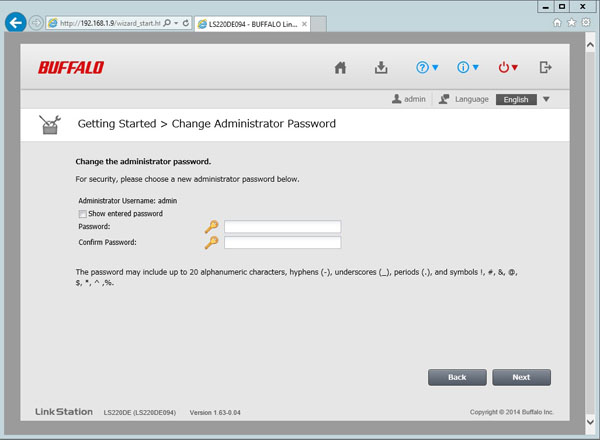This screenshot has width=600, height=440.
Task: Click the LinkStation footer logo
Action: point(64,412)
